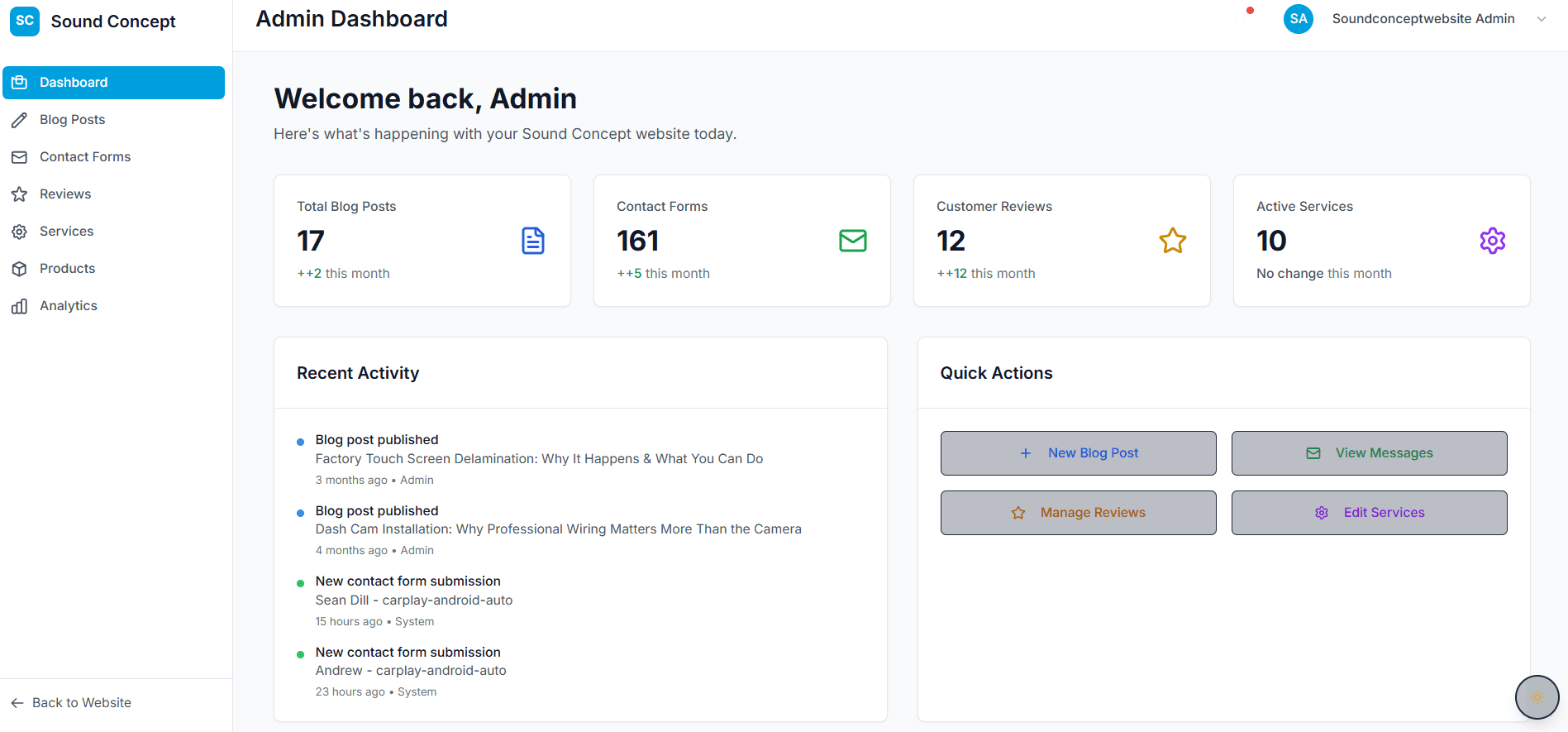This screenshot has width=1568, height=732.
Task: Toggle the theme switch sun button
Action: tap(1537, 697)
